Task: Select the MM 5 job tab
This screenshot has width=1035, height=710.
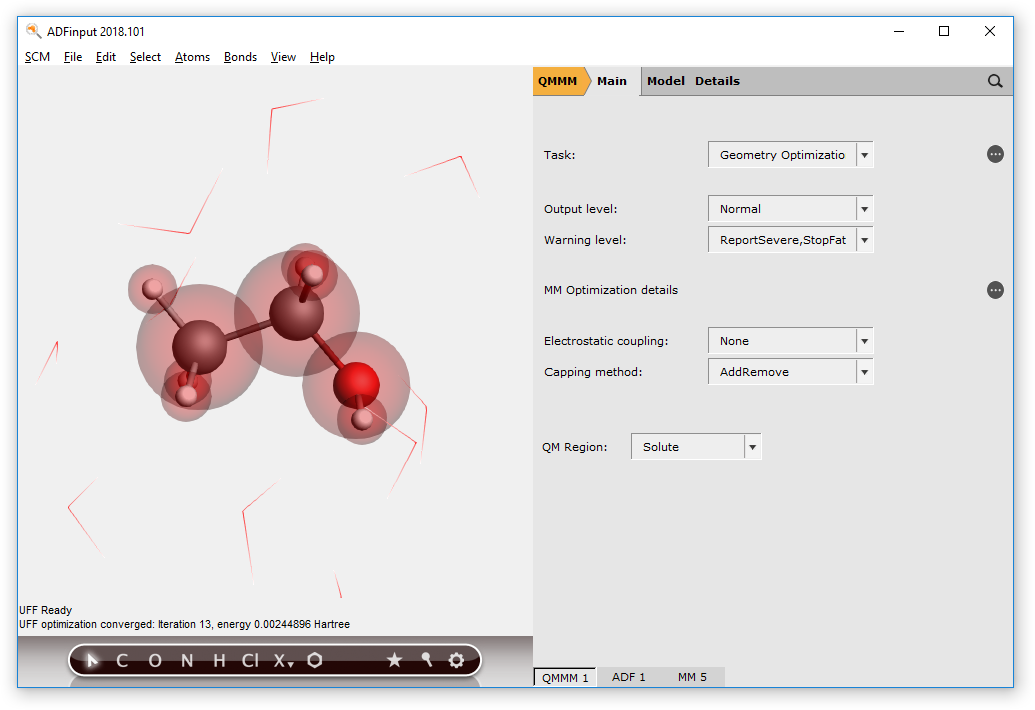Action: click(x=692, y=677)
